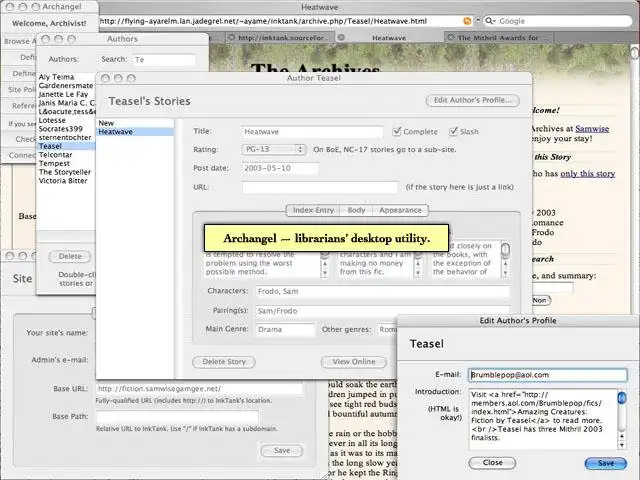Switch to the Body tab

point(356,210)
